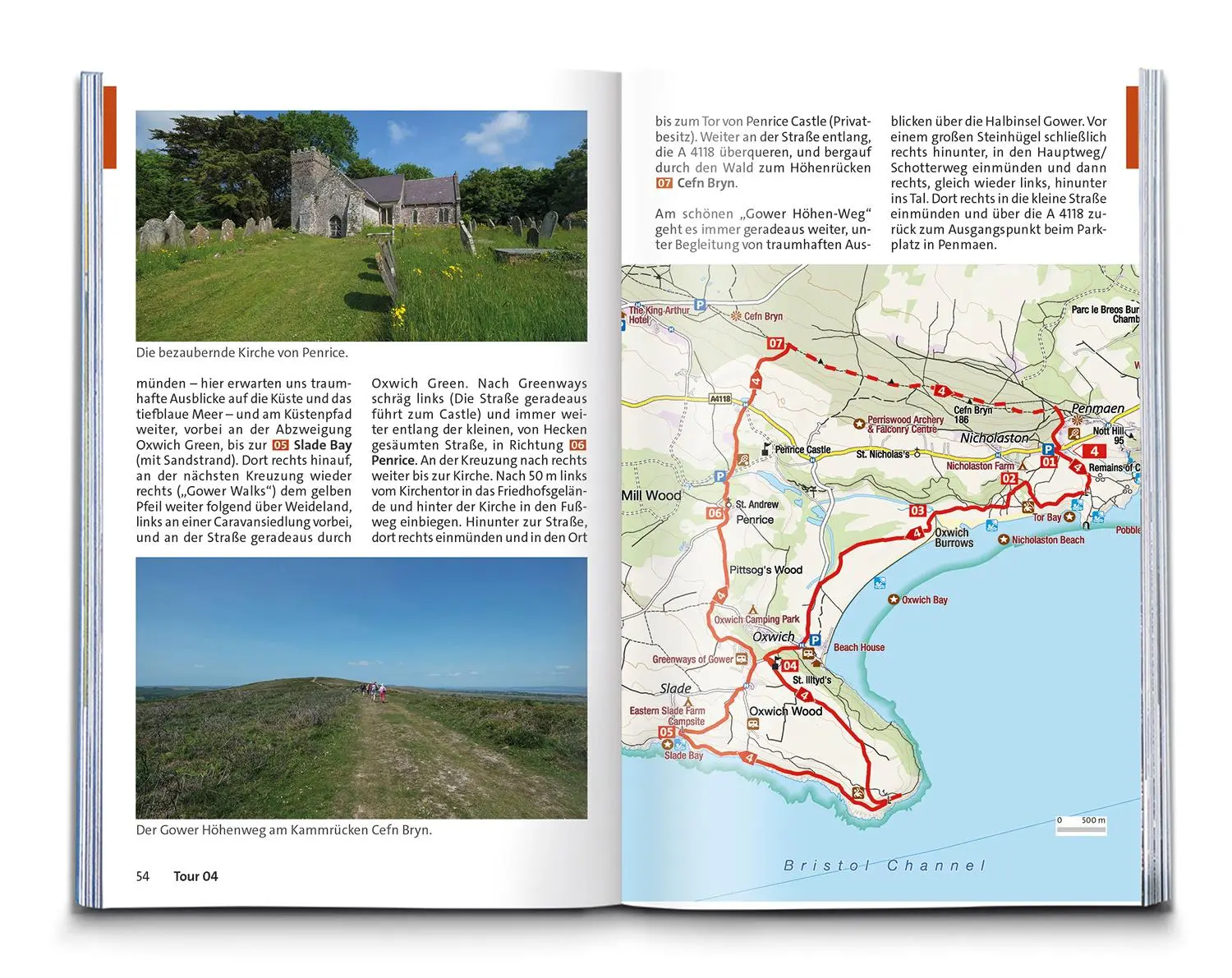1232x978 pixels.
Task: Click caption 'Der Gower Höhenweg am Kammrücken Cefn Bryn.'
Action: point(284,830)
